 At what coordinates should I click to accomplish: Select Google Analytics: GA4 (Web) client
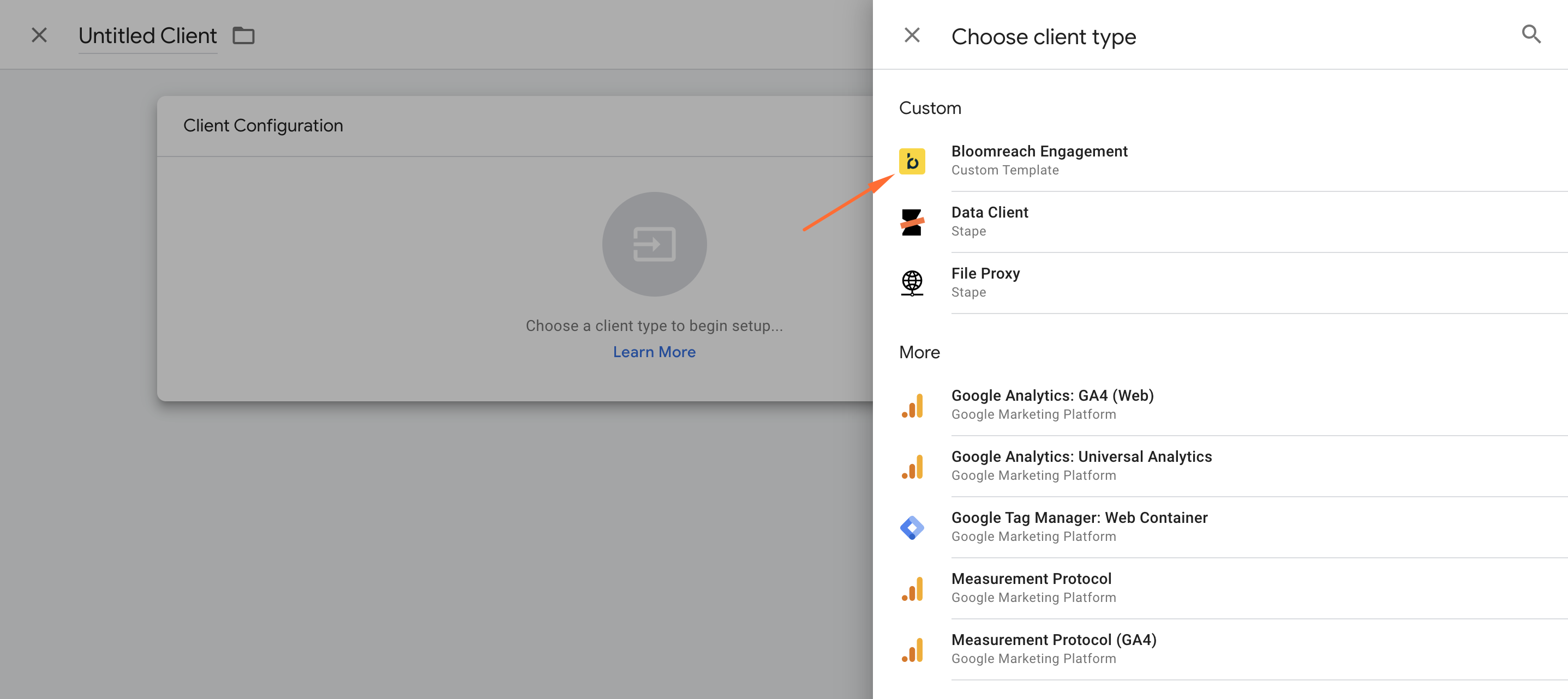pyautogui.click(x=1220, y=405)
